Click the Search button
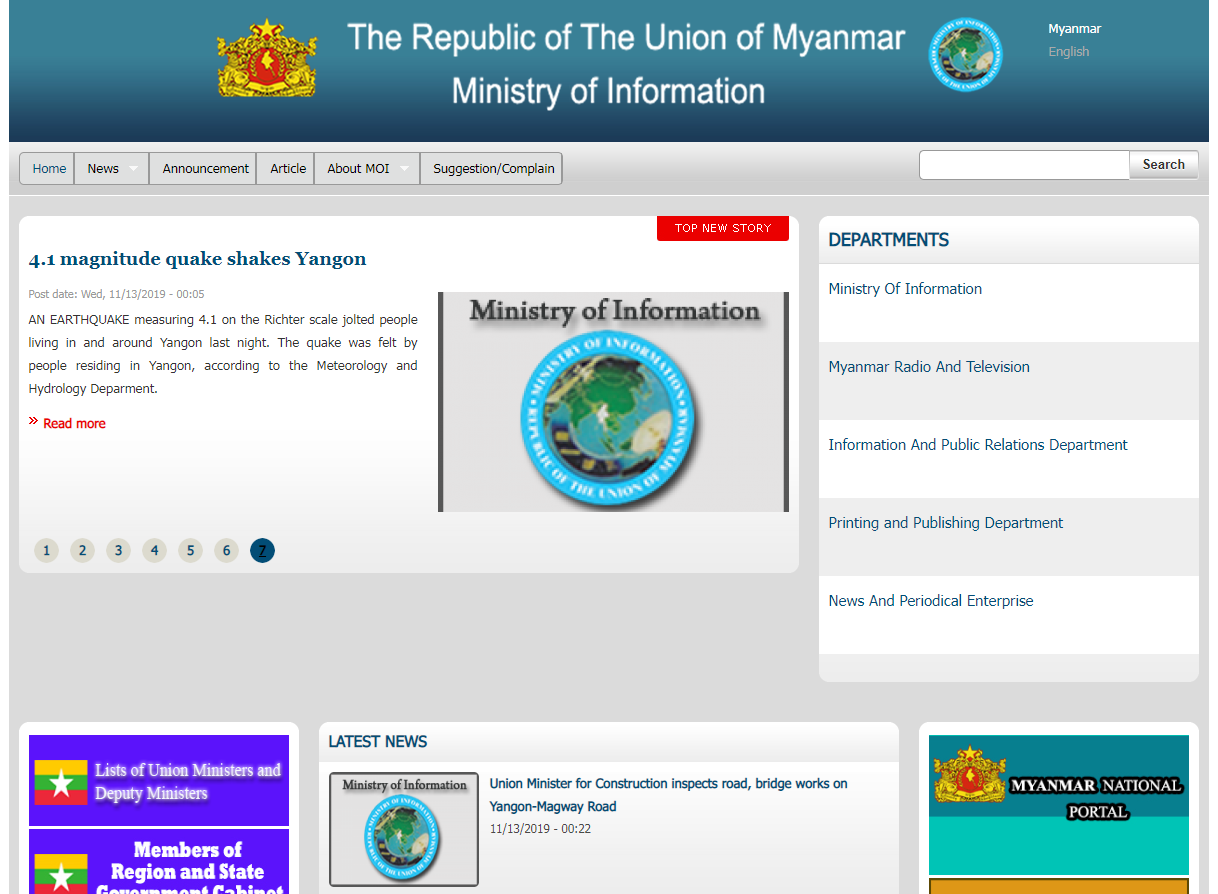1218x894 pixels. [1164, 165]
